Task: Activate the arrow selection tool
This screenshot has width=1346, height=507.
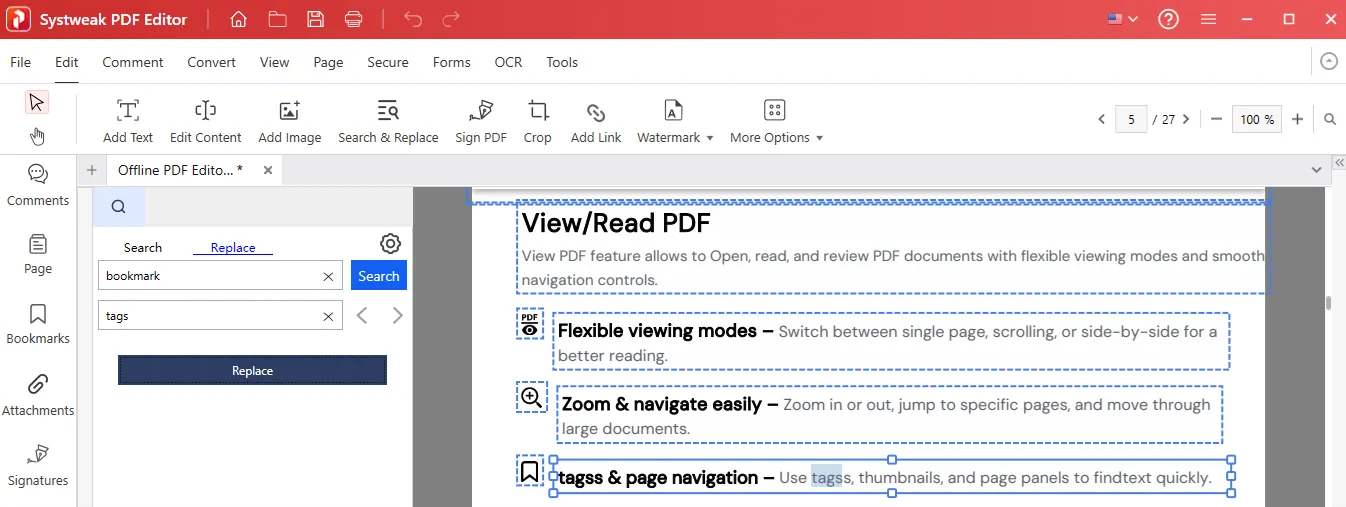Action: (37, 102)
